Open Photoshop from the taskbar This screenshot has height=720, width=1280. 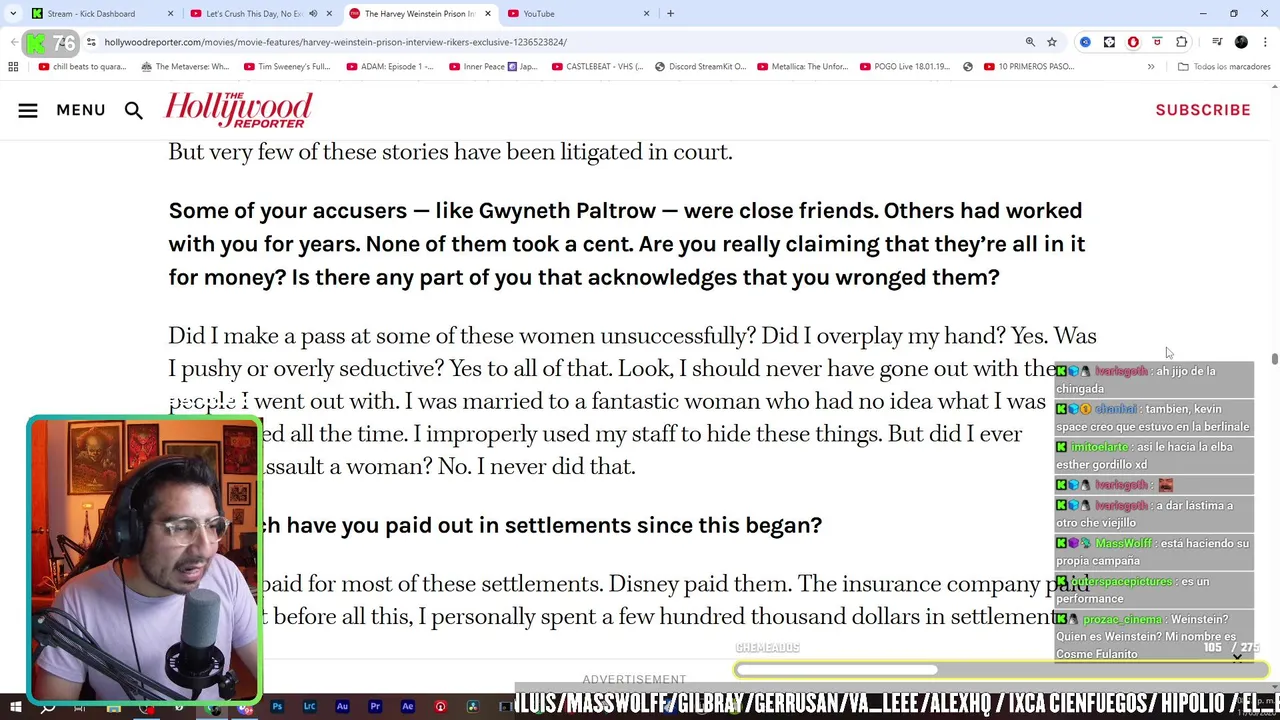[x=277, y=707]
